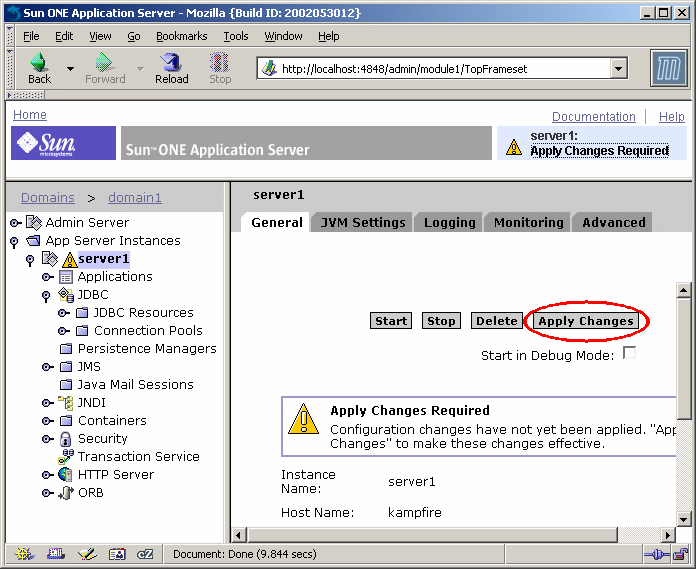Image resolution: width=696 pixels, height=569 pixels.
Task: Switch to the Logging tab
Action: pos(449,222)
